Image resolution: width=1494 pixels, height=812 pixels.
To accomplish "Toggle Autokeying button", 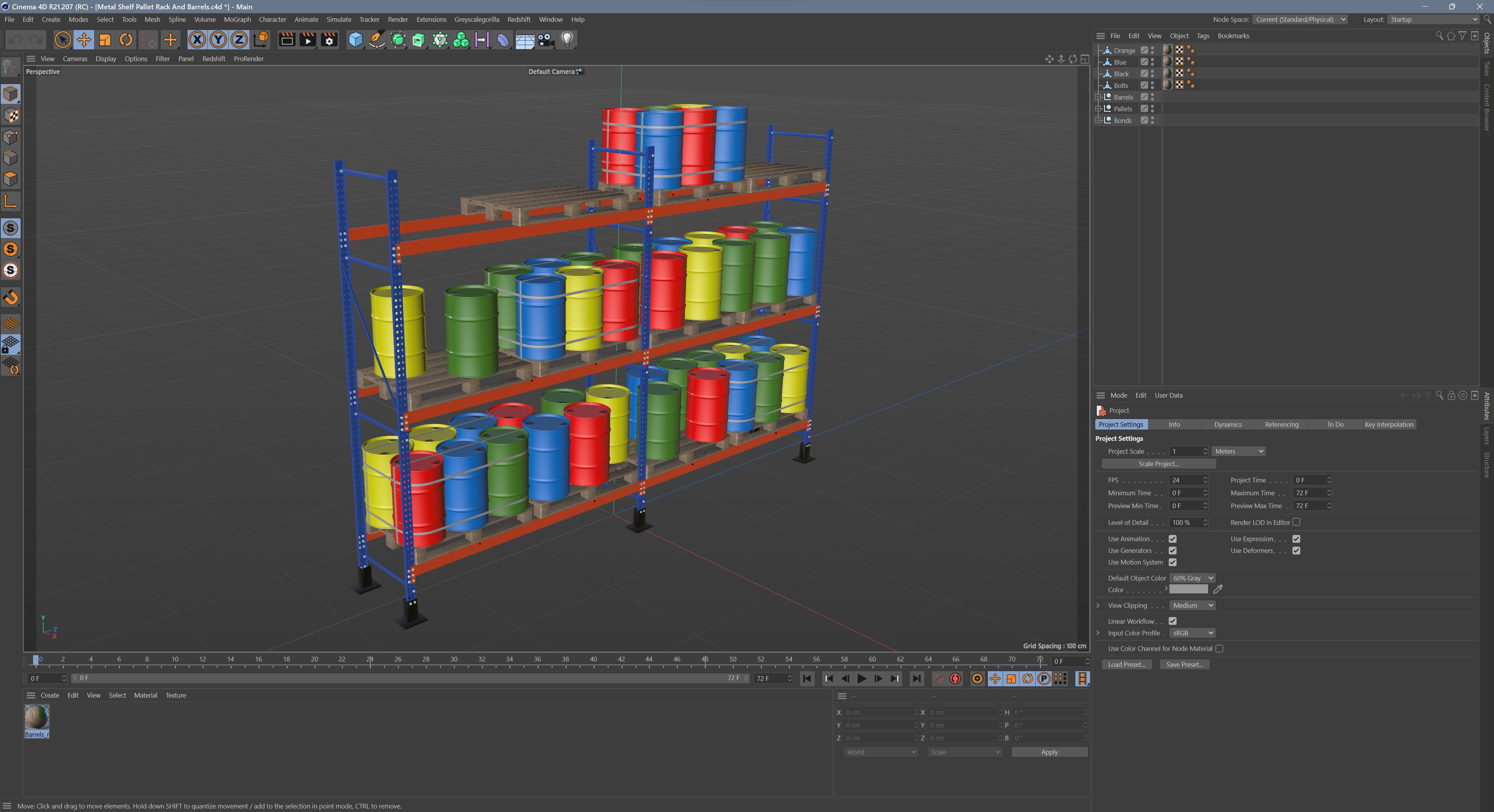I will (x=955, y=679).
